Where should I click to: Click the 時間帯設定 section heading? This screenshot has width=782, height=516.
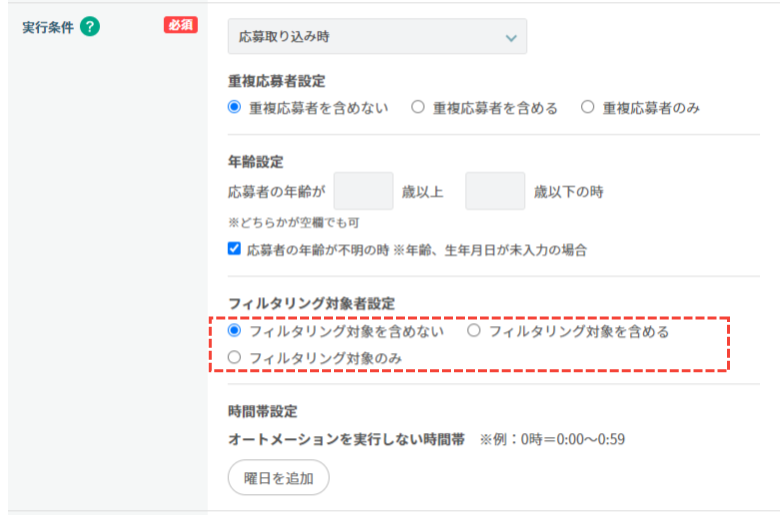263,411
